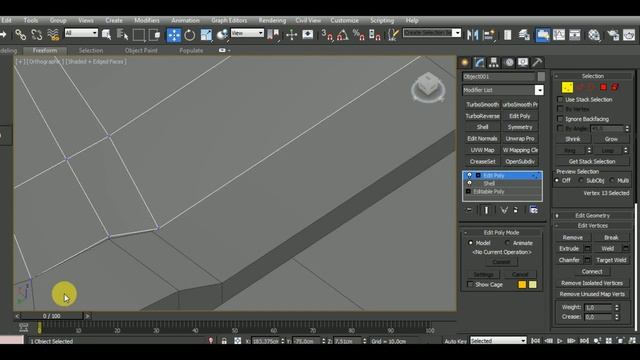Viewport: 640px width, 360px height.
Task: Toggle visibility eye of Shell modifier
Action: [x=469, y=183]
